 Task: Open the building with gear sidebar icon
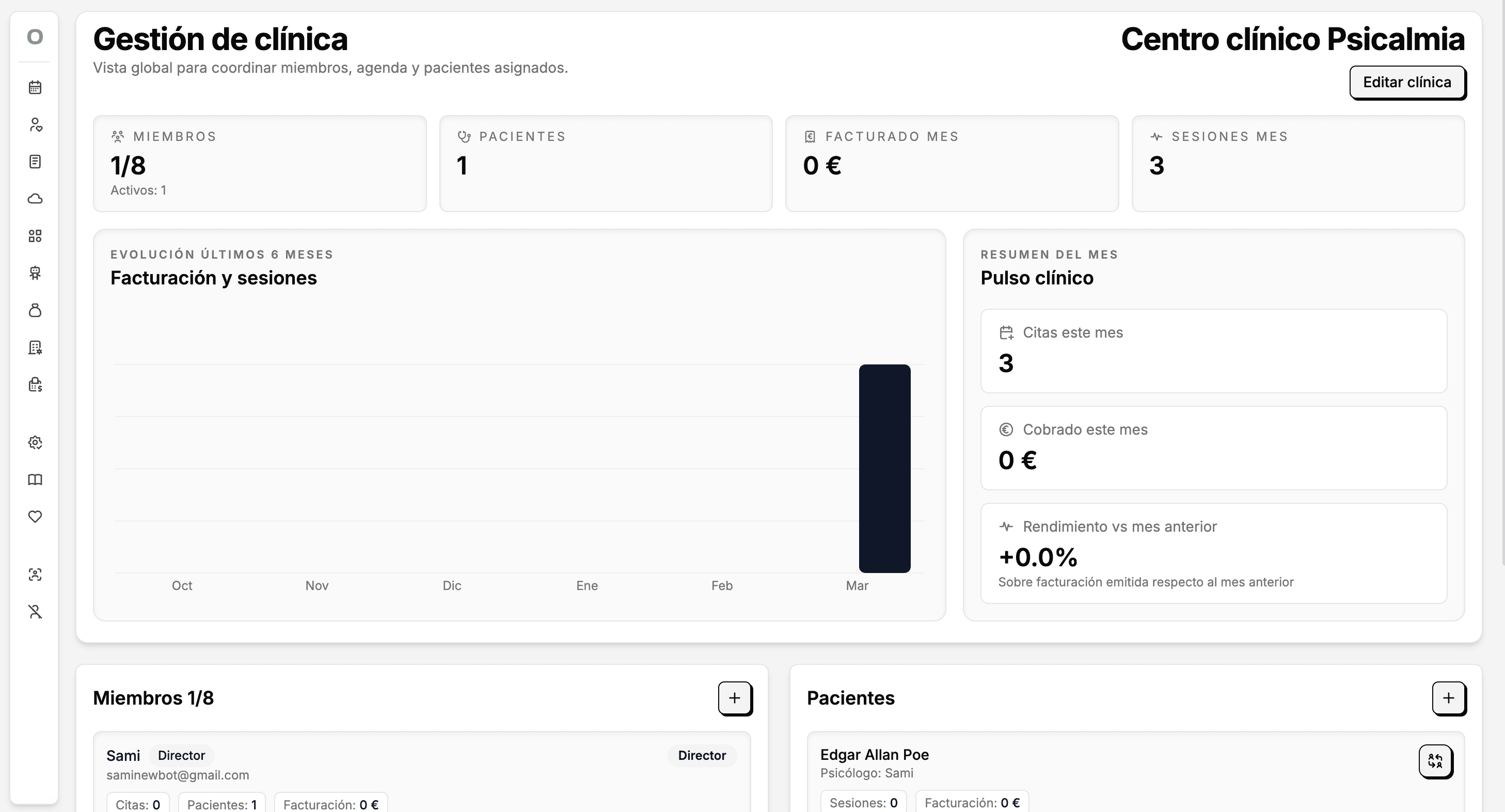click(35, 347)
